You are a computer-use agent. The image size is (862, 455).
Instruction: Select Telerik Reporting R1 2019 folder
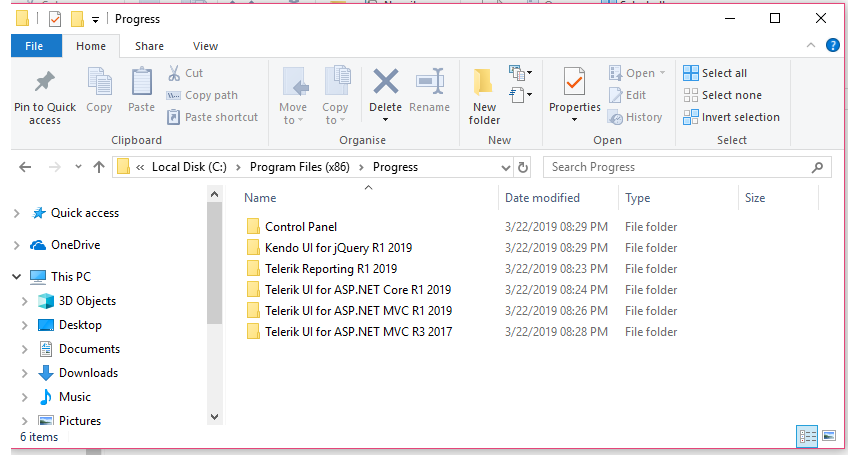331,269
